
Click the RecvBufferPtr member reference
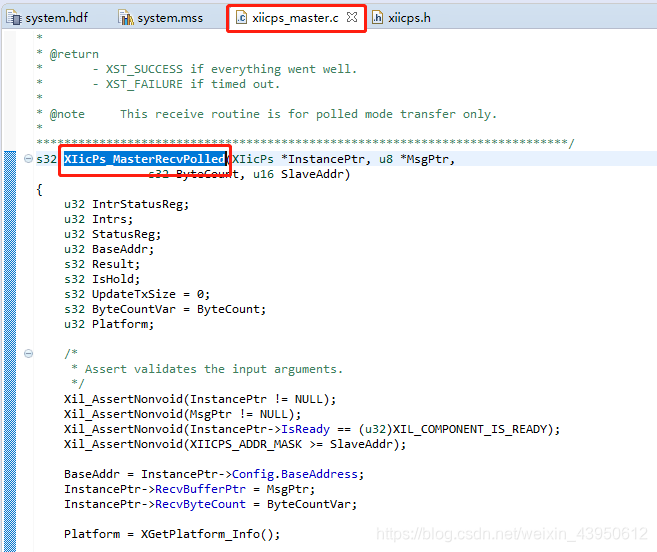point(200,489)
